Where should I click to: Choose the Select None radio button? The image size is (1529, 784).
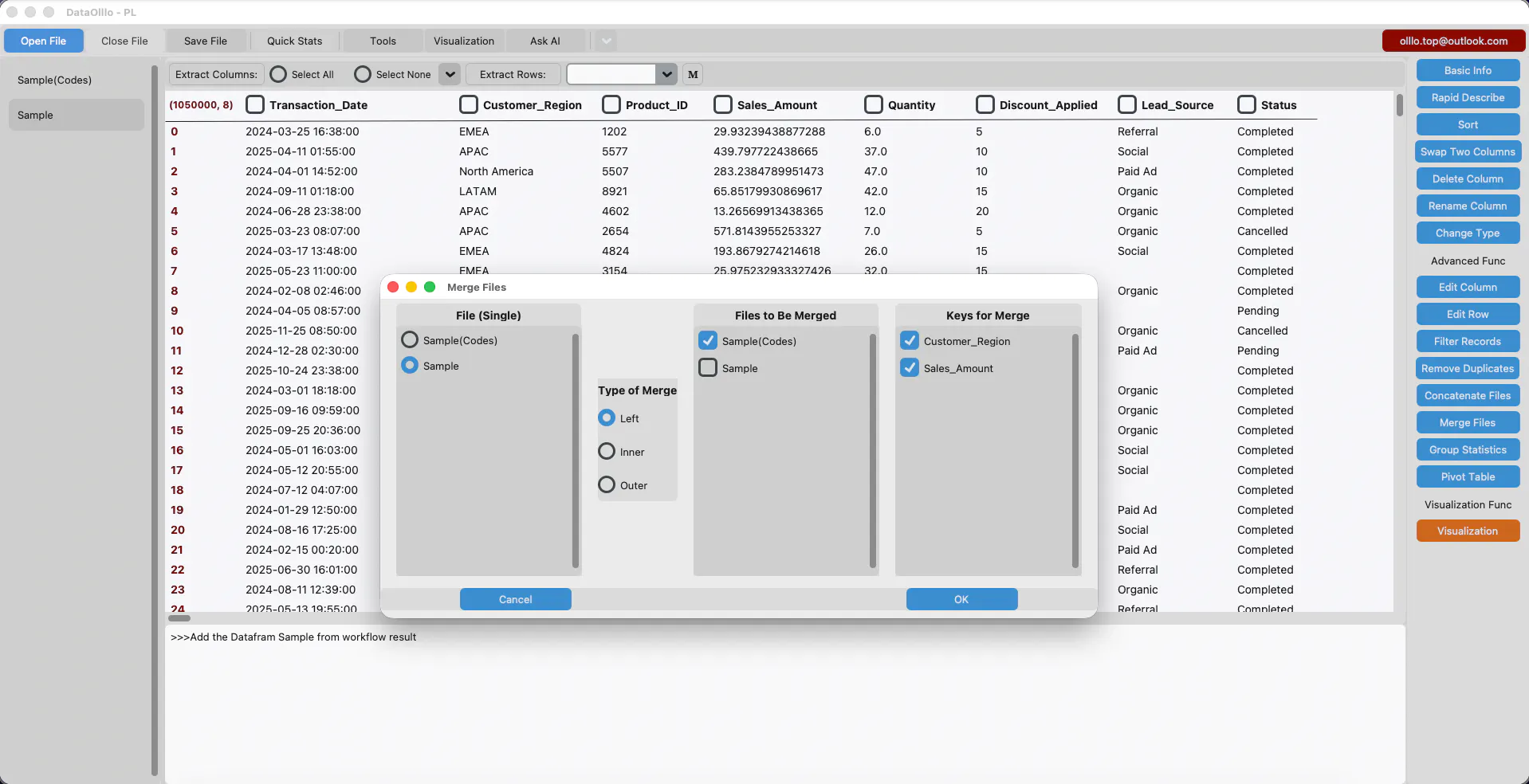[363, 74]
